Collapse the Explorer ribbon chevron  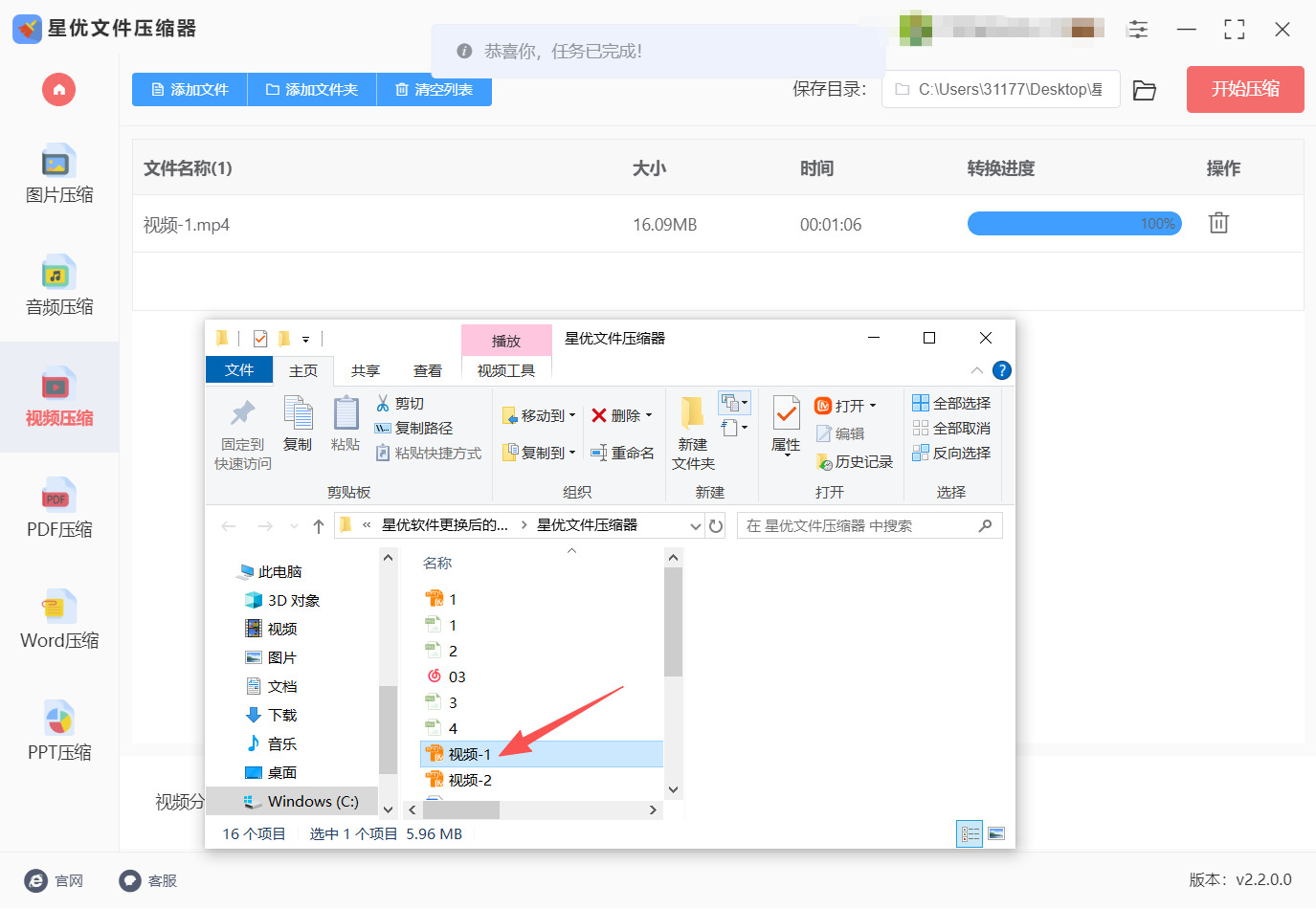click(976, 370)
